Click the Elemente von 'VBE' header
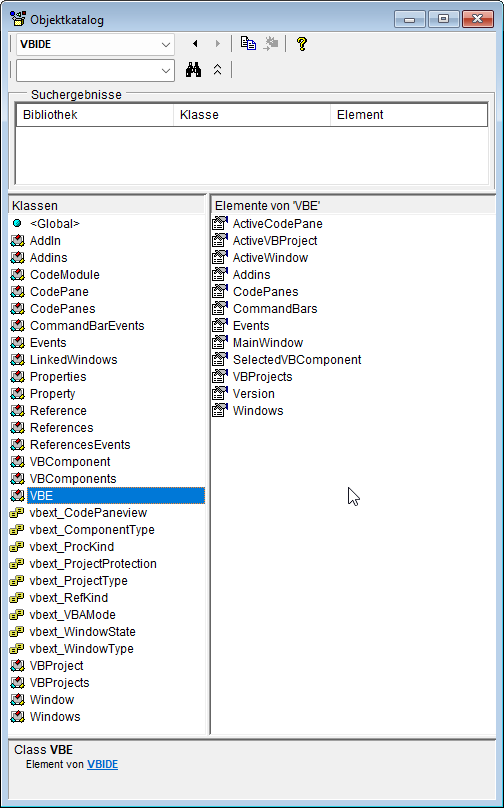The height and width of the screenshot is (808, 504). (354, 206)
